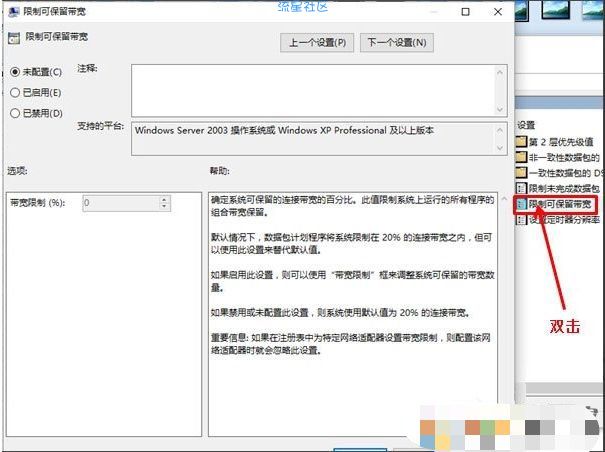
Task: Click the help text starting 确定系统可保留的连接带宽
Action: (352, 206)
